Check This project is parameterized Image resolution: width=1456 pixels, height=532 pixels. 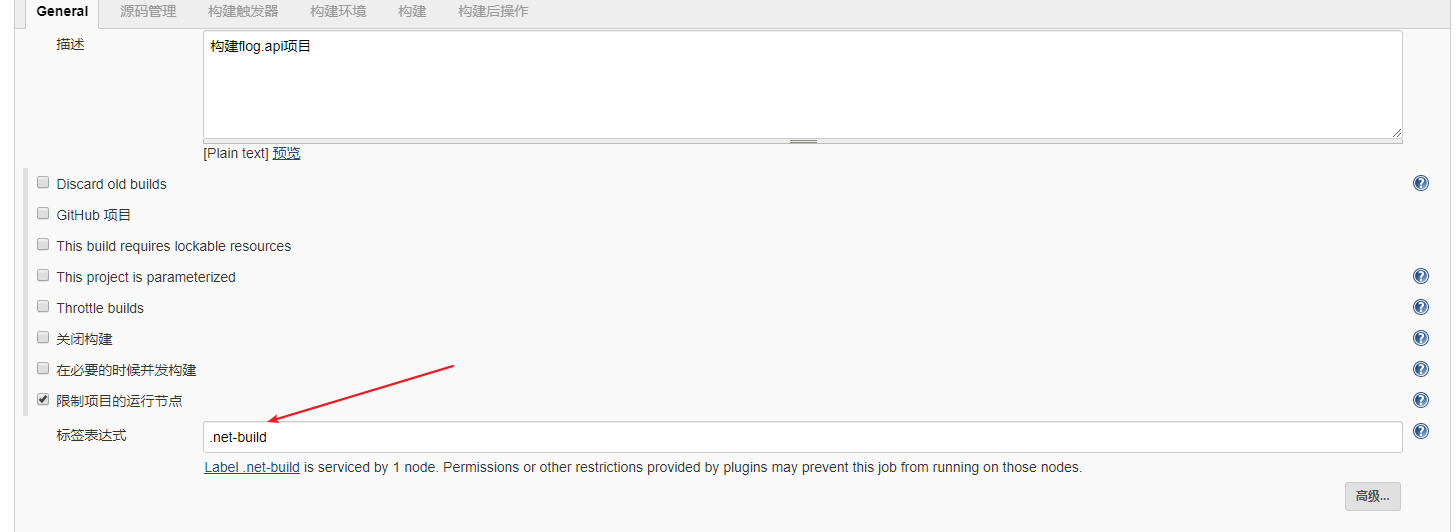[43, 276]
